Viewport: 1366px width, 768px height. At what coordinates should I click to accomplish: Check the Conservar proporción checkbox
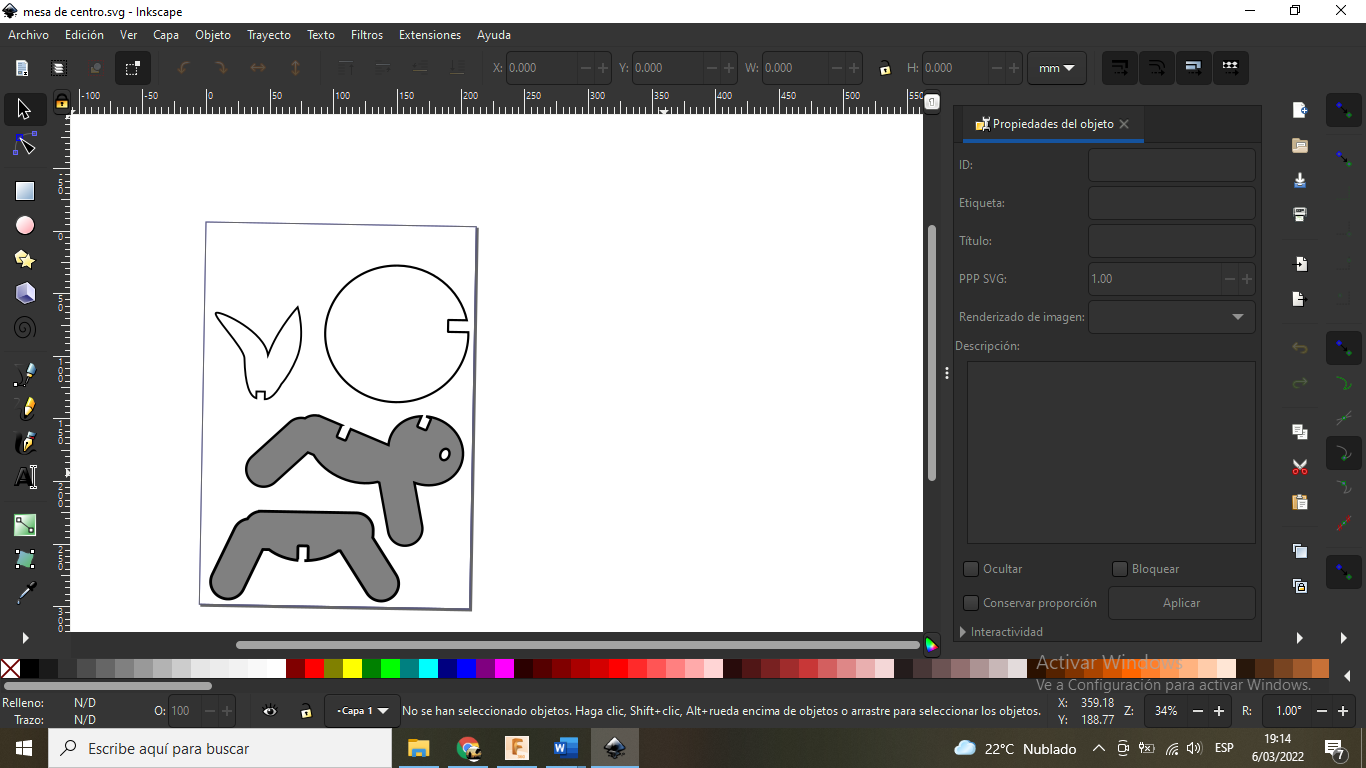(970, 603)
